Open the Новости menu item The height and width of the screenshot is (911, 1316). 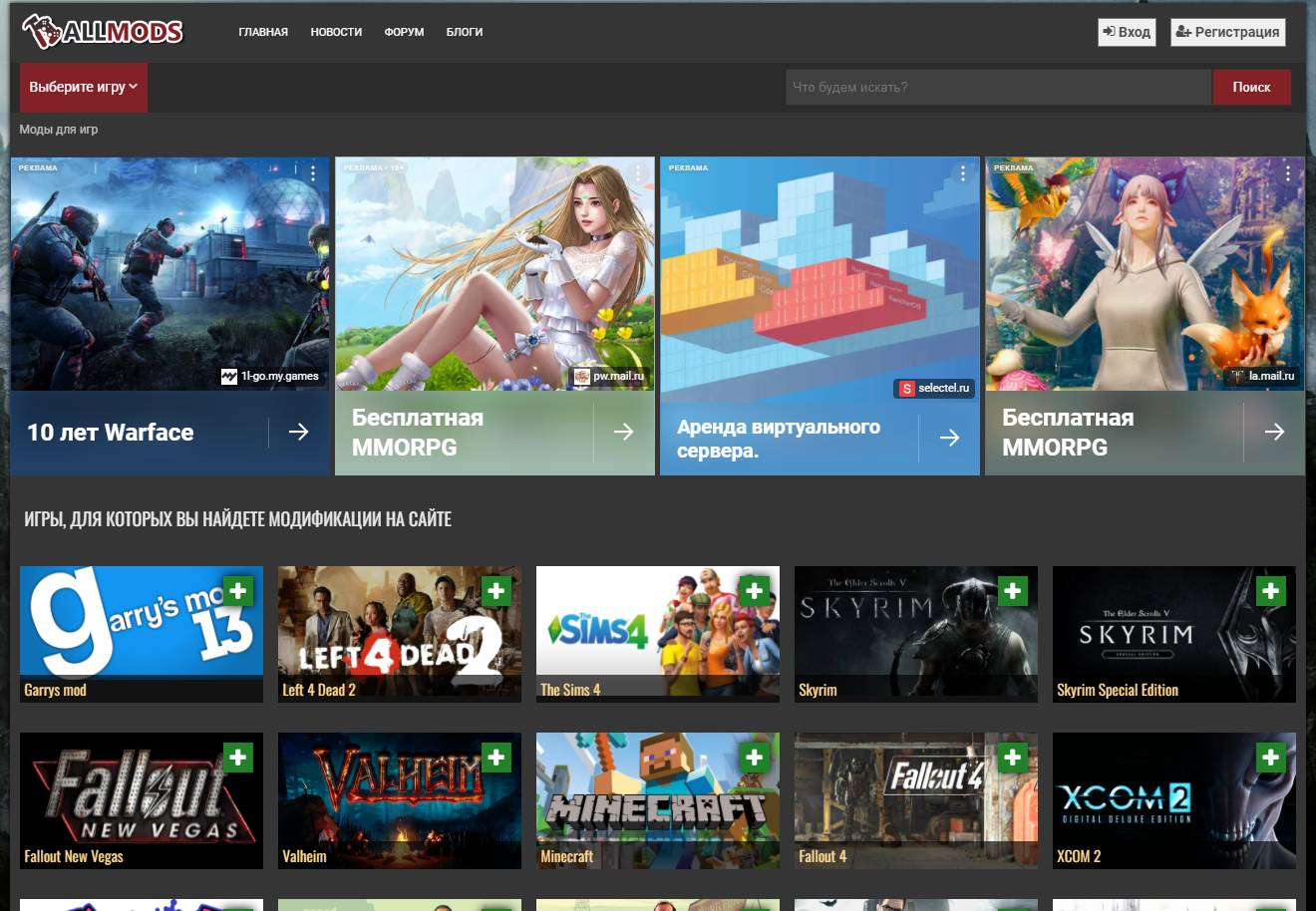pos(336,32)
